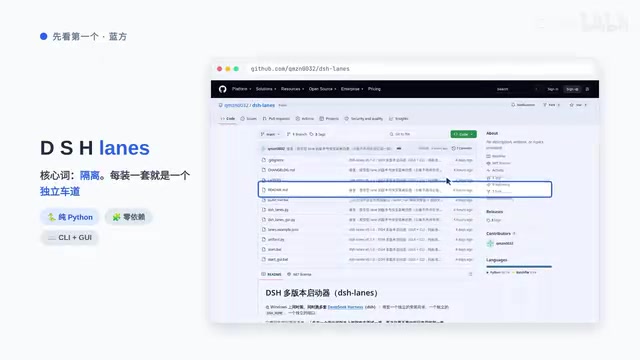640x360 pixels.
Task: Select the README tab above readme content
Action: pyautogui.click(x=271, y=274)
